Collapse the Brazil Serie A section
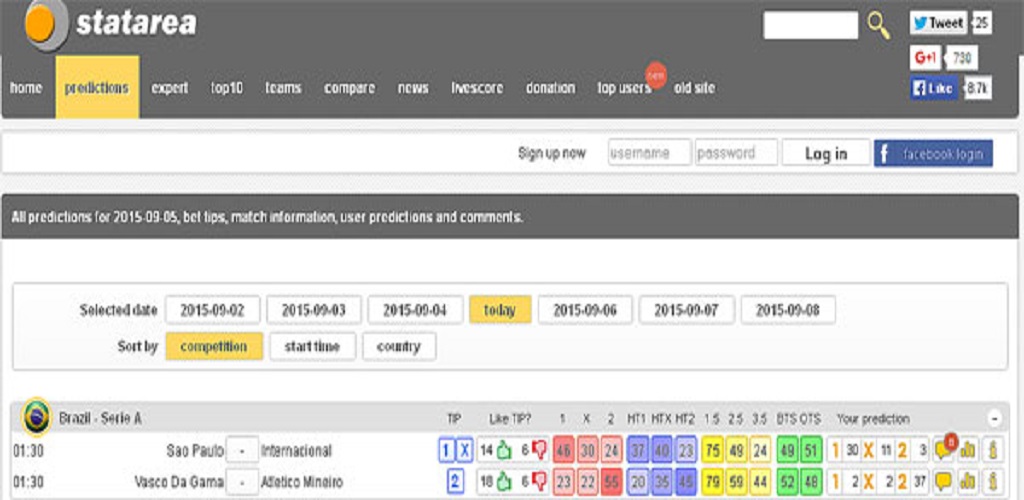This screenshot has width=1024, height=500. click(994, 418)
